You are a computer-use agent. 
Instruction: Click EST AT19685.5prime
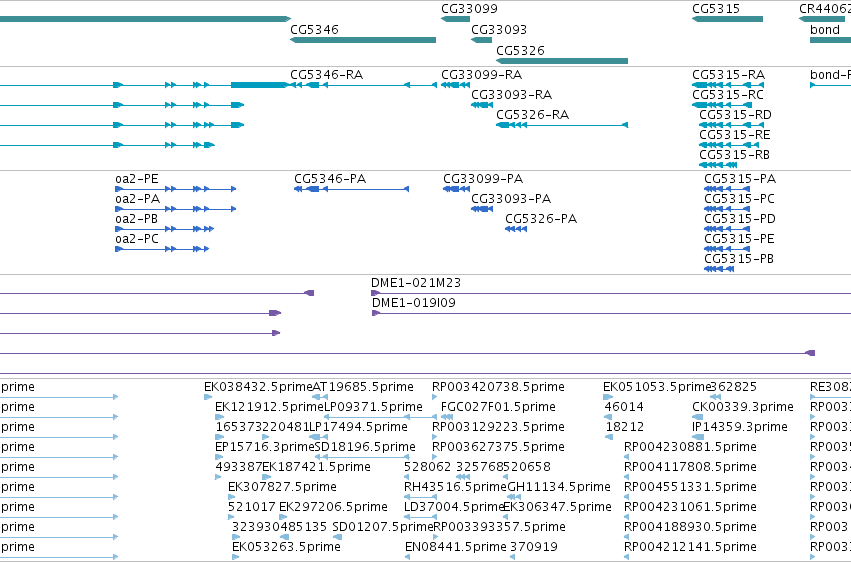[x=320, y=398]
